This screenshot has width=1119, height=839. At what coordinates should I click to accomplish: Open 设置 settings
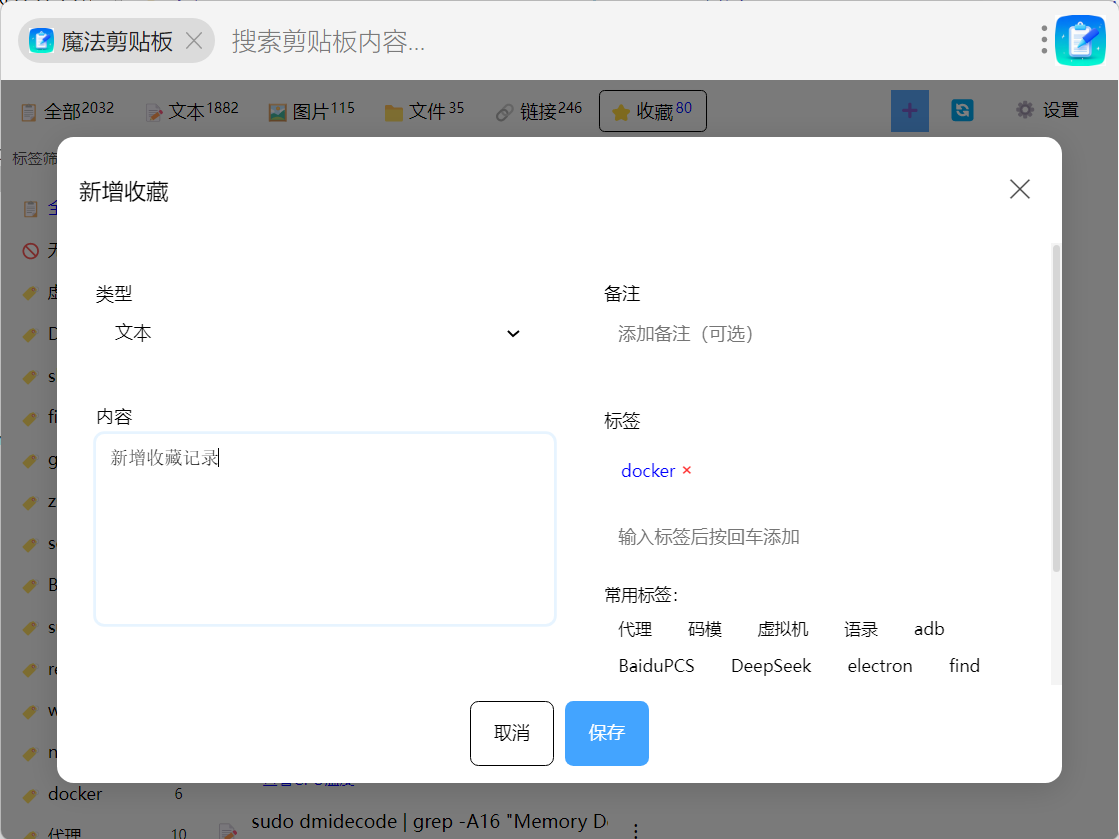pyautogui.click(x=1047, y=110)
